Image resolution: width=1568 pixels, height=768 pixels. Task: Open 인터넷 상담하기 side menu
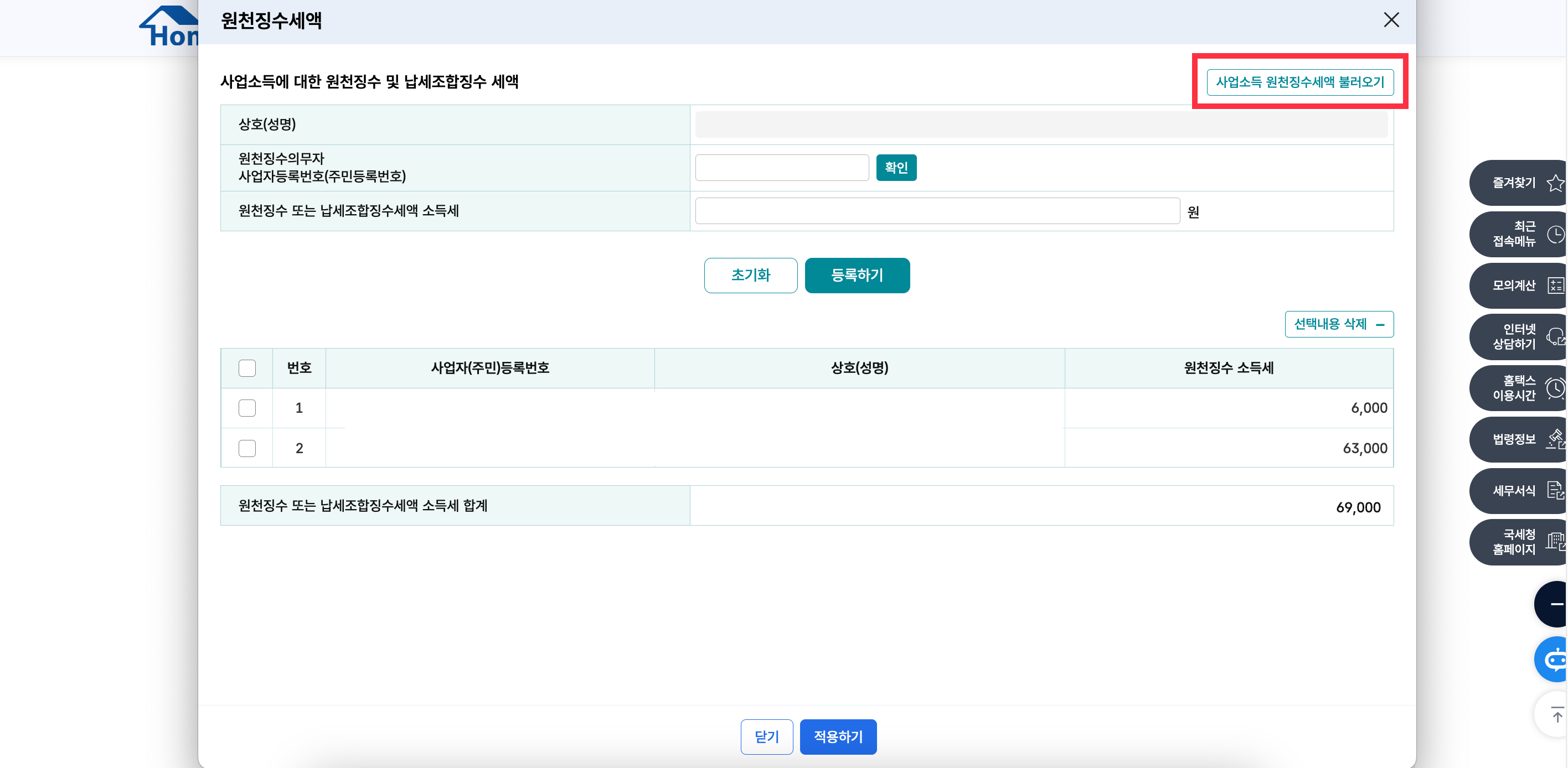point(1518,337)
